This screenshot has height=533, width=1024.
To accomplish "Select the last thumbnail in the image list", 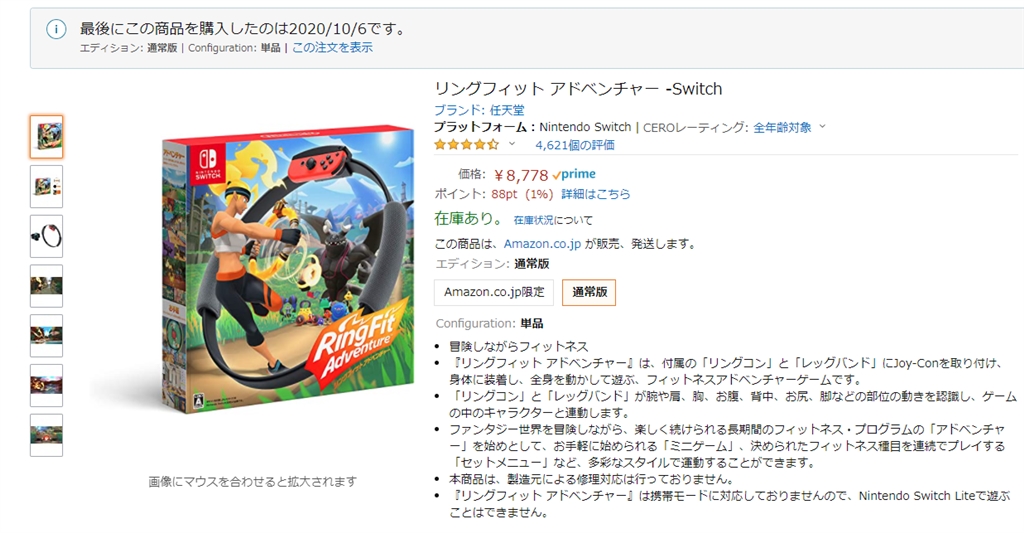I will 46,435.
